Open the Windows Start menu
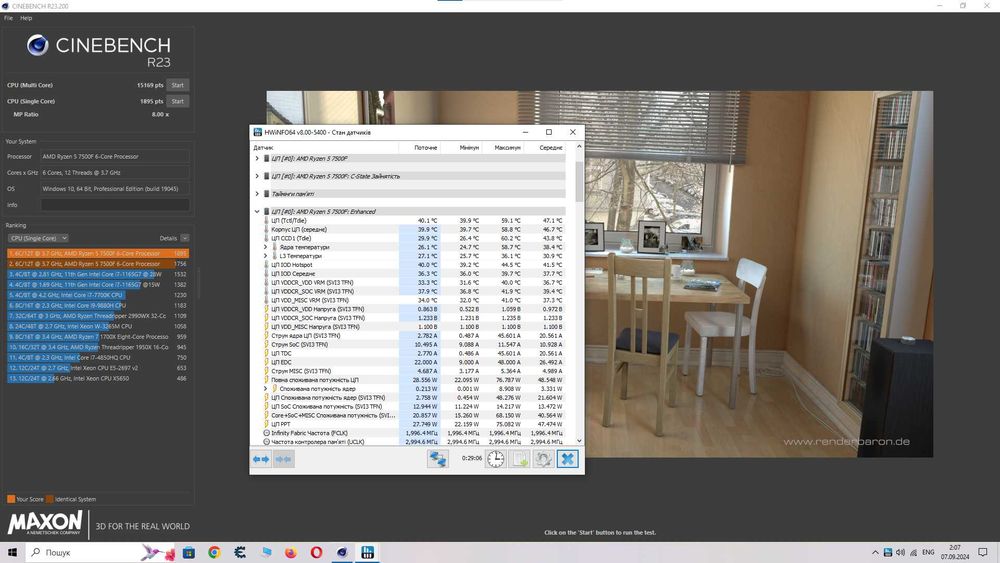This screenshot has width=1000, height=563. [12, 552]
